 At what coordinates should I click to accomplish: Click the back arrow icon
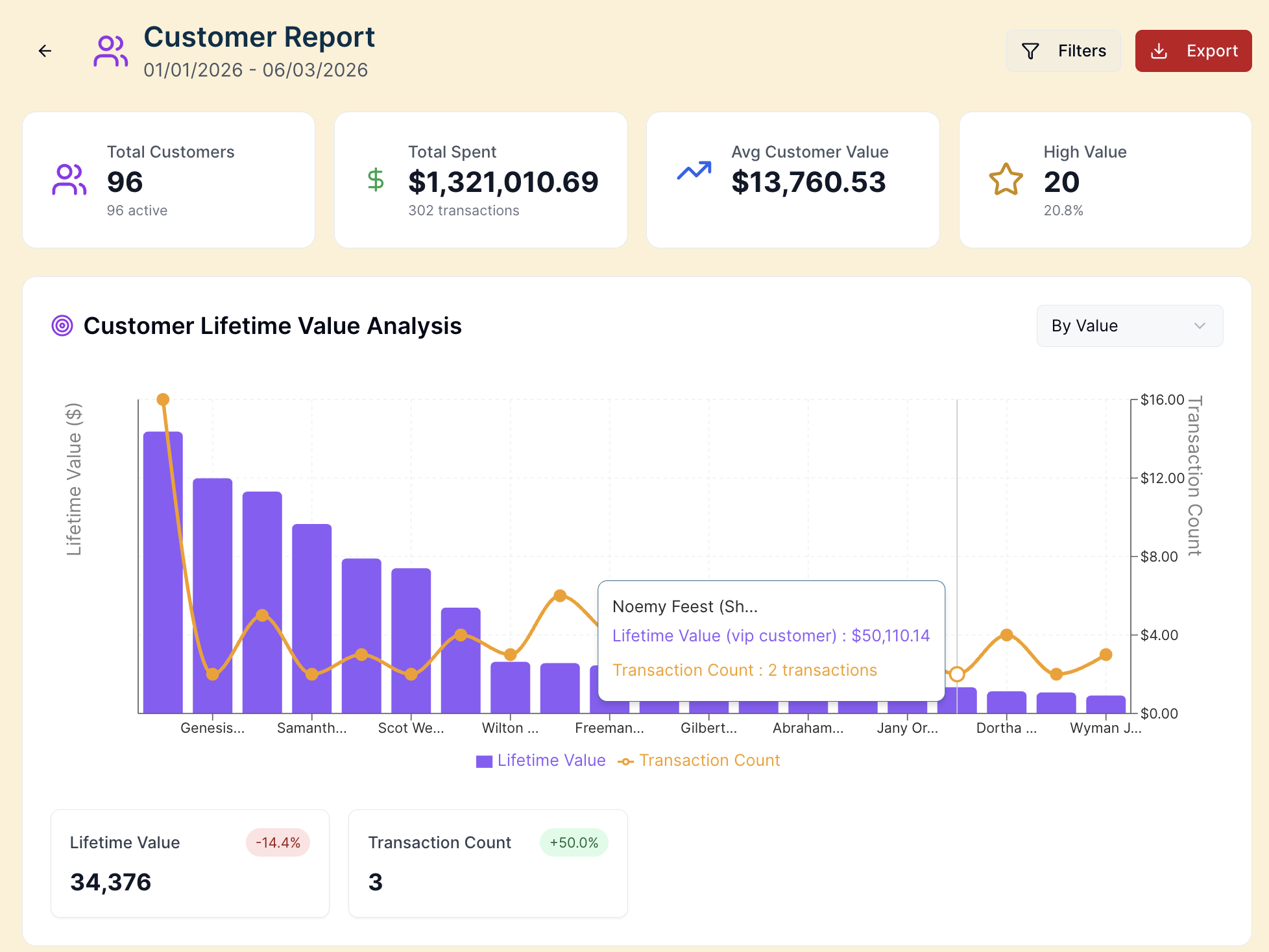click(45, 51)
